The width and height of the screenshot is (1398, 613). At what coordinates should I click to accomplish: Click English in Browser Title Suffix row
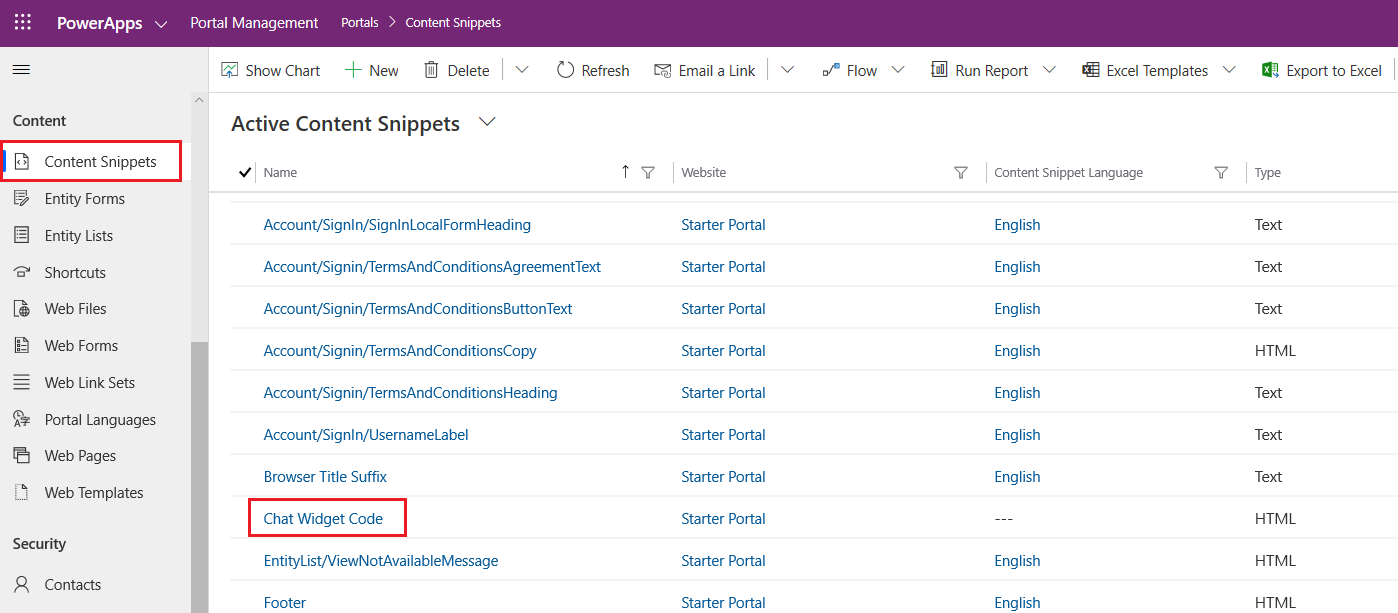pyautogui.click(x=1017, y=477)
